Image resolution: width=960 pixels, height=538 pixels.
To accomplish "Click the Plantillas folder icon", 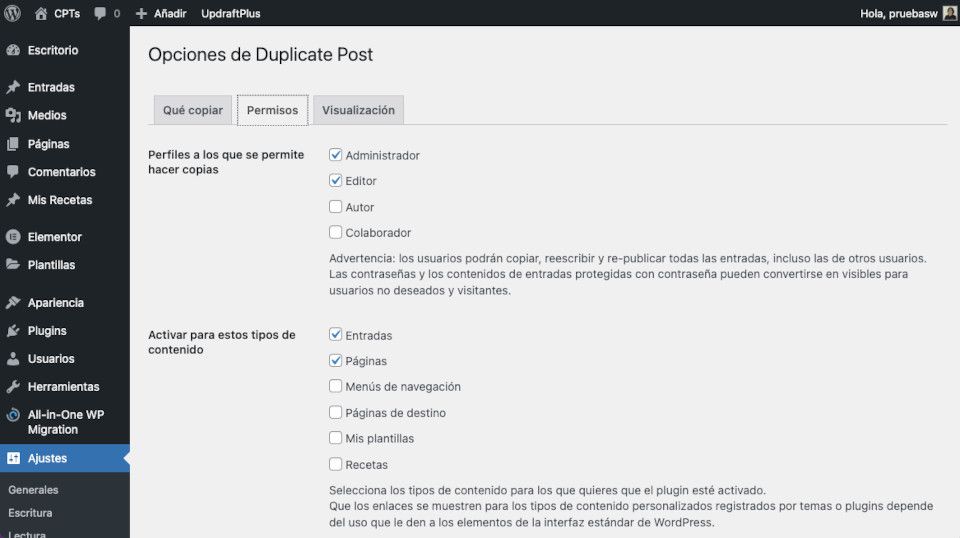I will click(13, 264).
